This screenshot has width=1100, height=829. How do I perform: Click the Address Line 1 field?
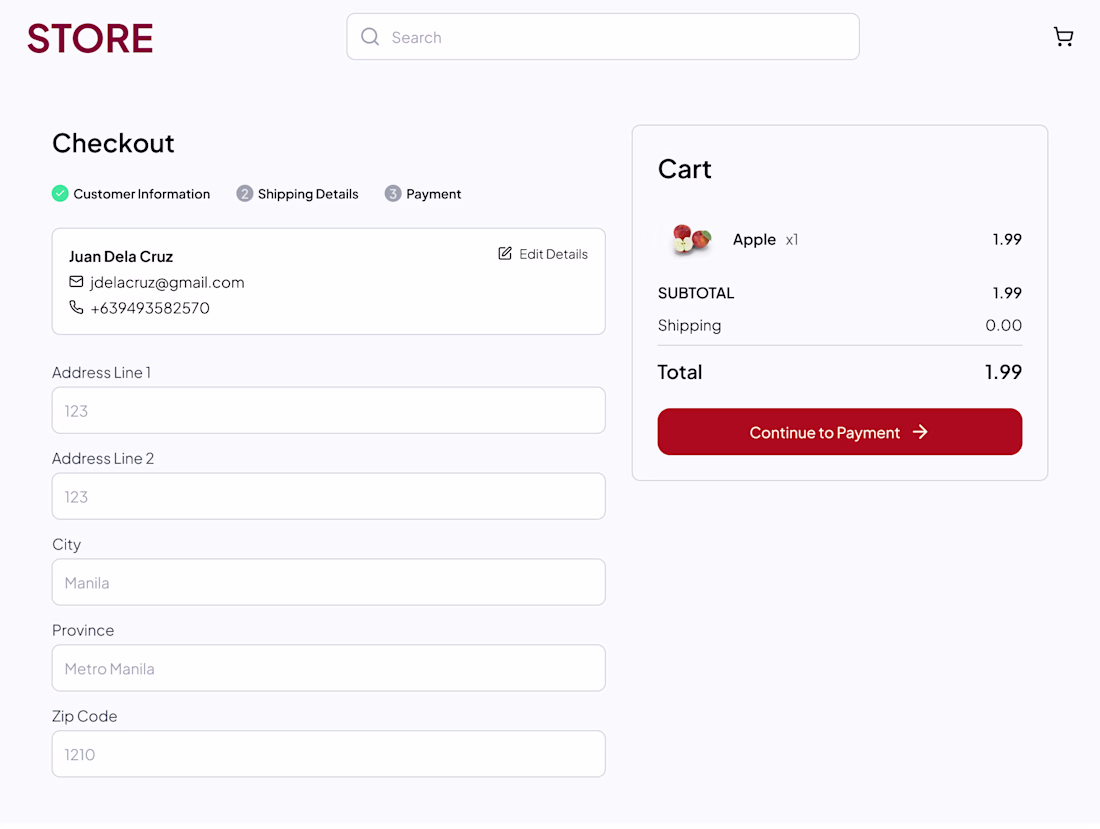coord(328,411)
